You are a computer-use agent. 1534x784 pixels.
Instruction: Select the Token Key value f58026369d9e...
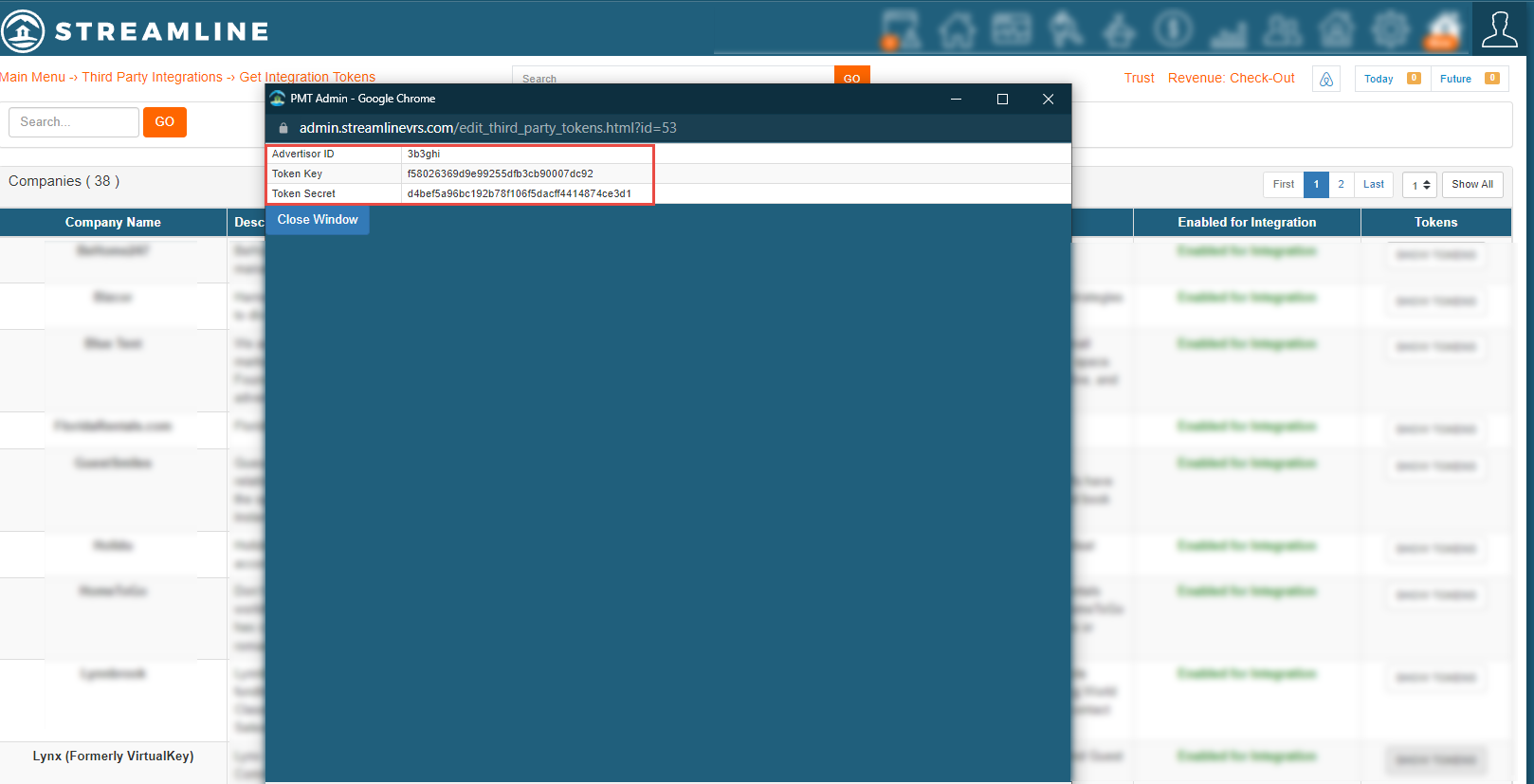tap(500, 174)
